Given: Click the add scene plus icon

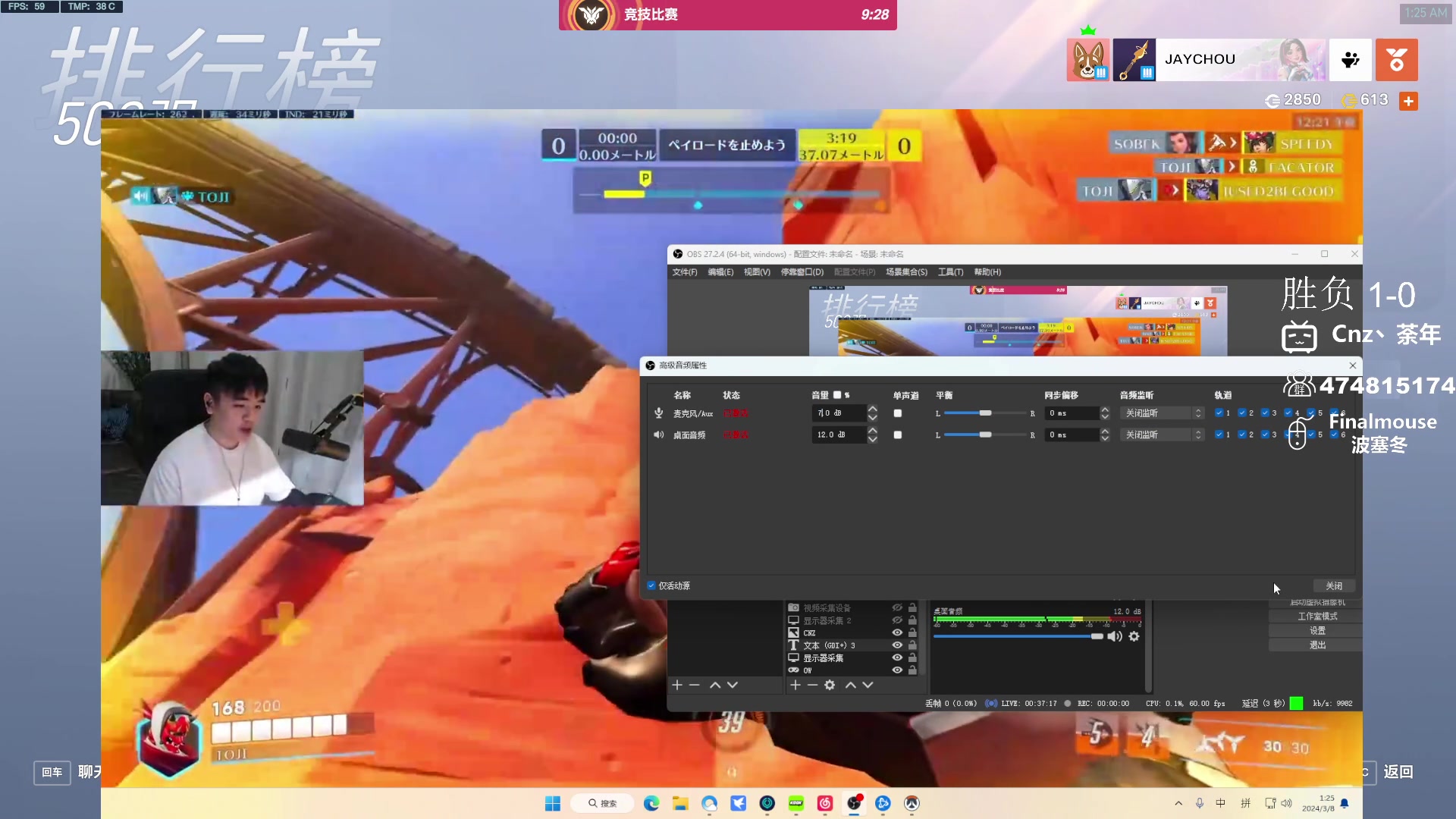Looking at the screenshot, I should (676, 685).
